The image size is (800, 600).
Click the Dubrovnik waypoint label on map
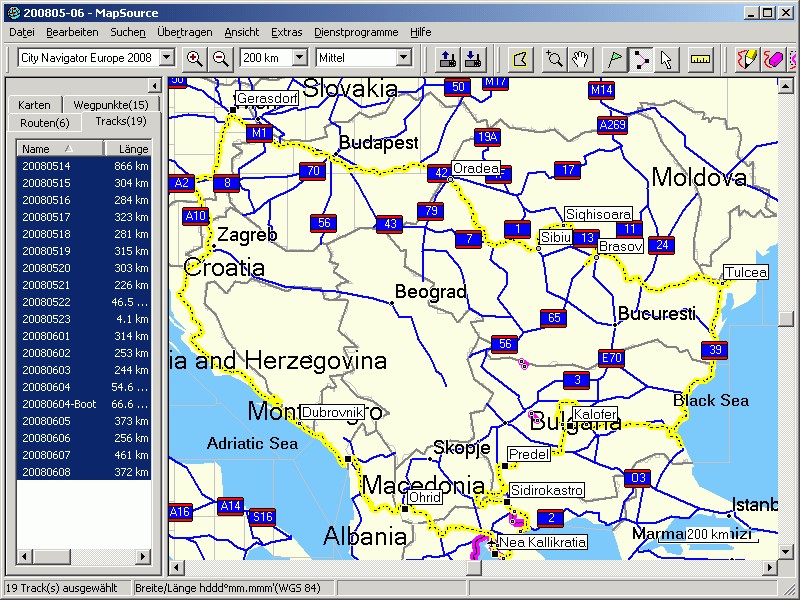pos(332,412)
